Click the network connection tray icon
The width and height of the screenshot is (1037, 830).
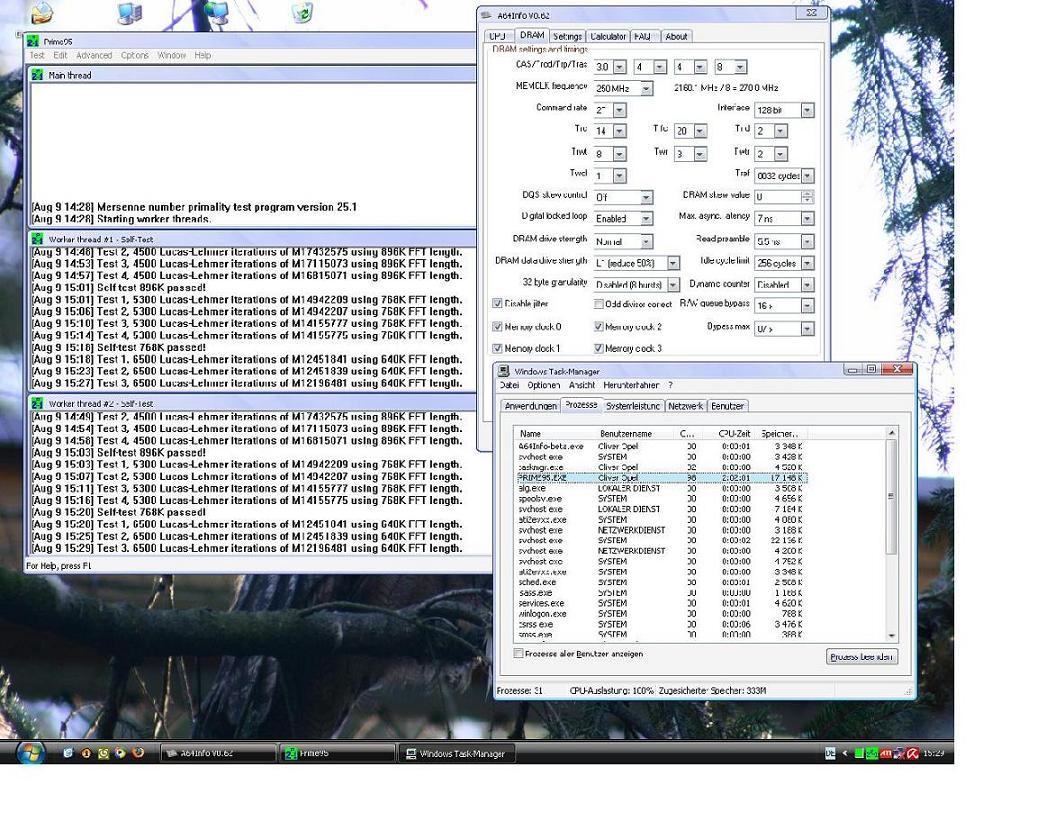899,753
